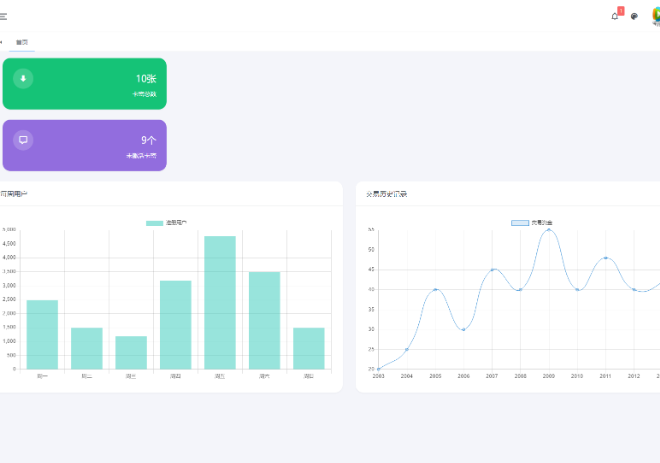660x463 pixels.
Task: Click the 2004 data point on line chart
Action: 406,349
